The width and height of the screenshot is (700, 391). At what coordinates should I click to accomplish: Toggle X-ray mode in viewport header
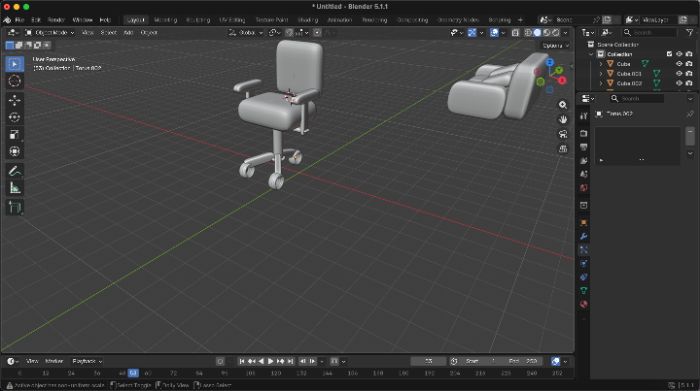click(515, 33)
